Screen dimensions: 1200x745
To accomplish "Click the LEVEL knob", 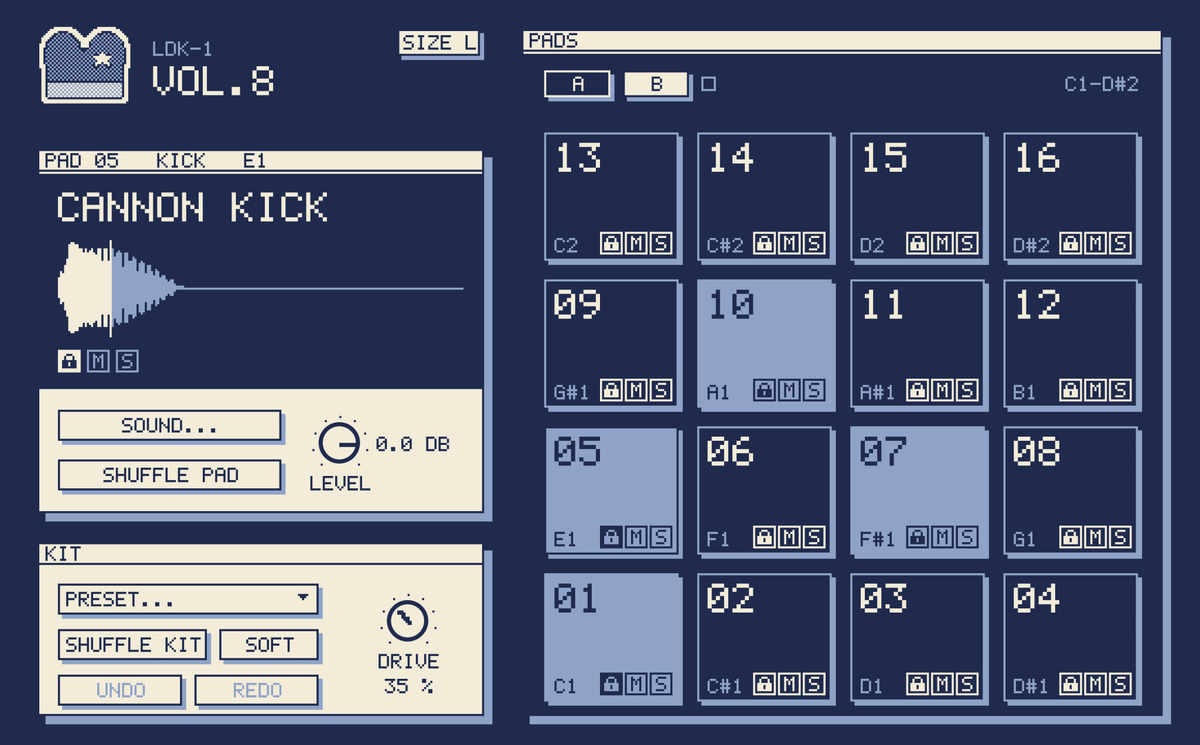I will [339, 444].
